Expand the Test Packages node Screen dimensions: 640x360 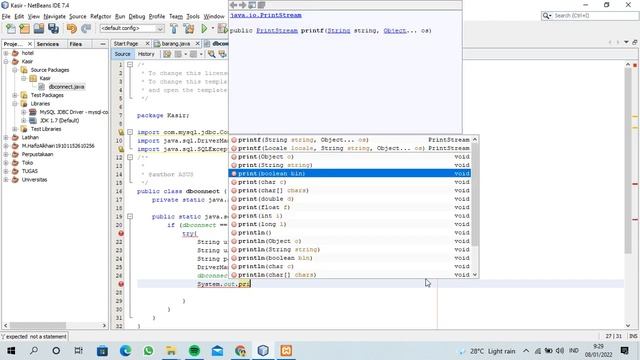point(15,95)
